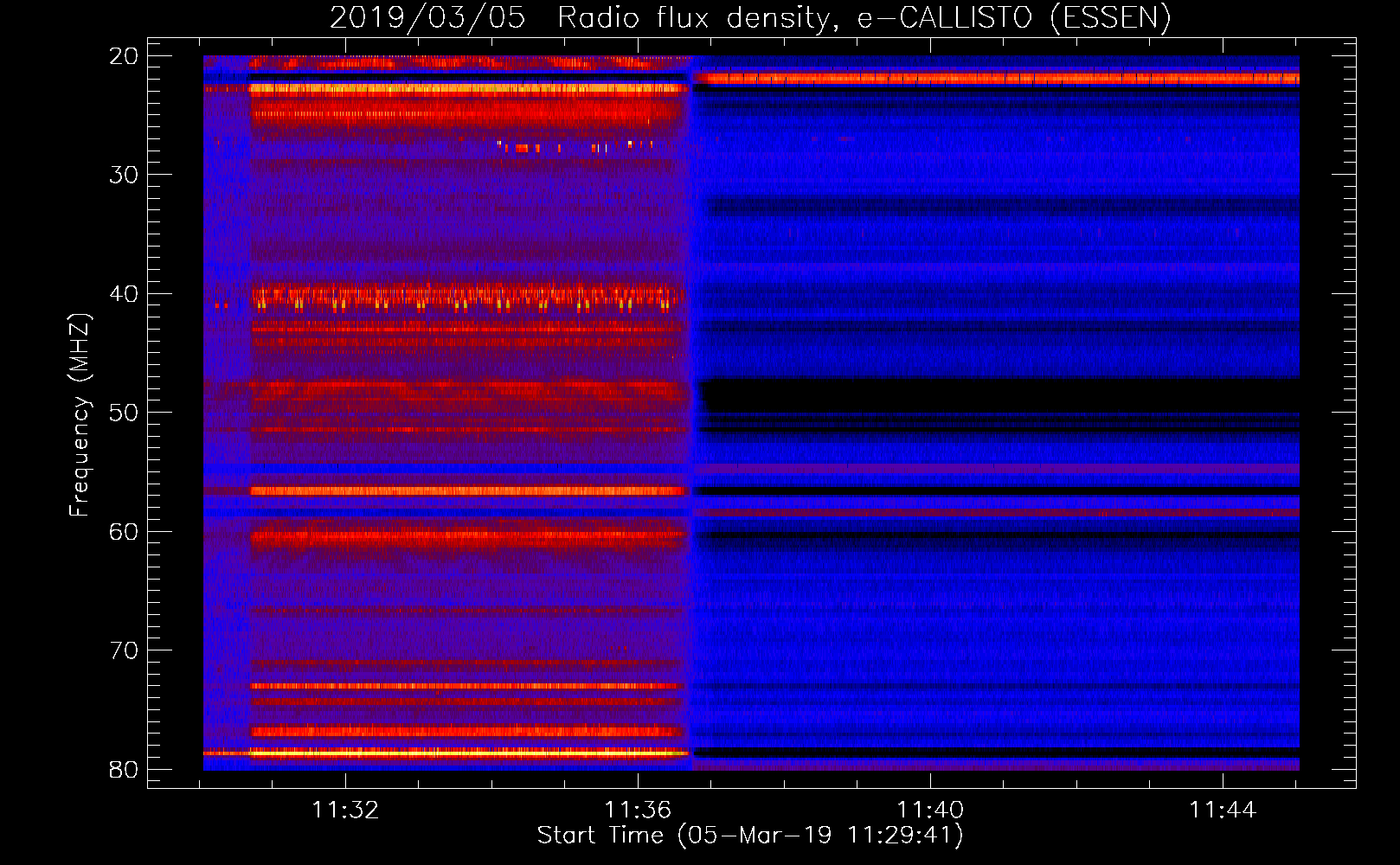This screenshot has height=865, width=1400.
Task: Click the 11:44 time tick label
Action: coord(1223,811)
